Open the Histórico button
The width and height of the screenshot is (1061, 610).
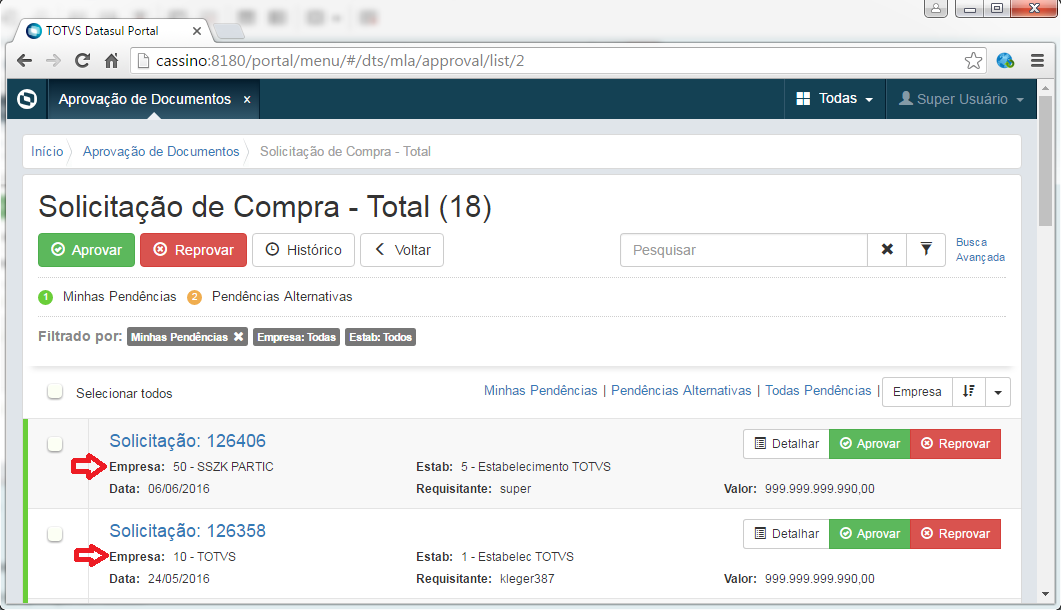(x=303, y=250)
